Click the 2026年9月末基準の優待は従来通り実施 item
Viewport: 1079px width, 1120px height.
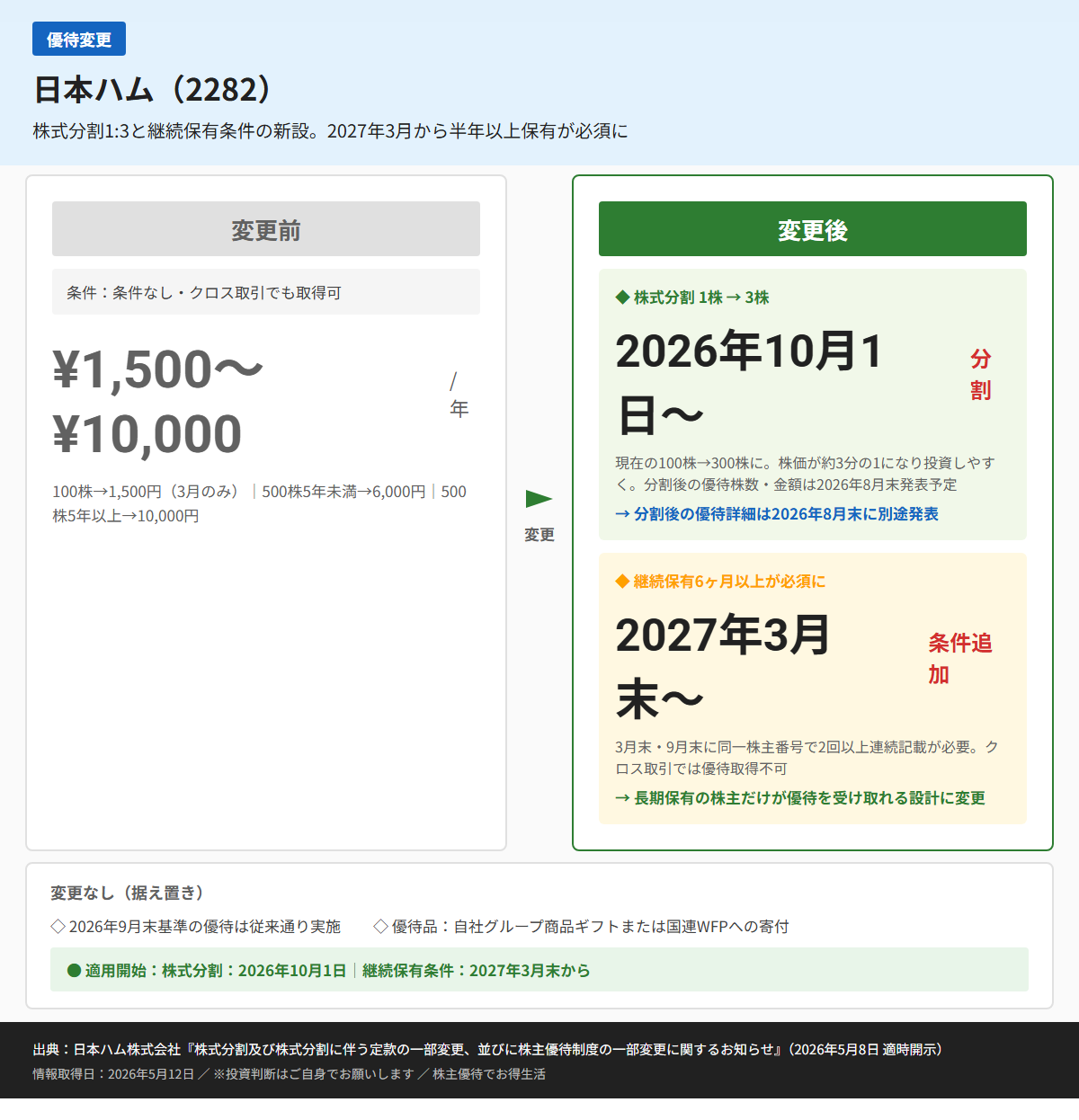(x=205, y=927)
